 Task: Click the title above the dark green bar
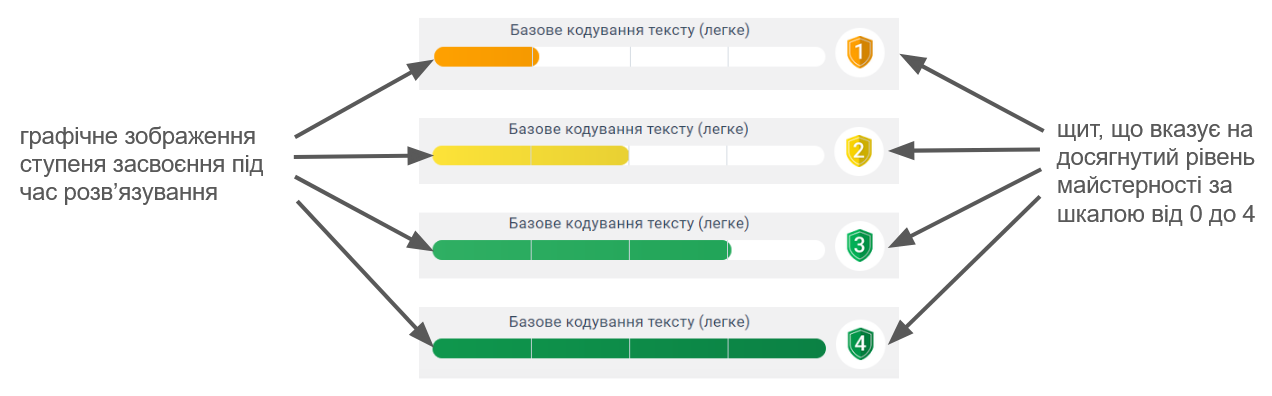(x=629, y=322)
